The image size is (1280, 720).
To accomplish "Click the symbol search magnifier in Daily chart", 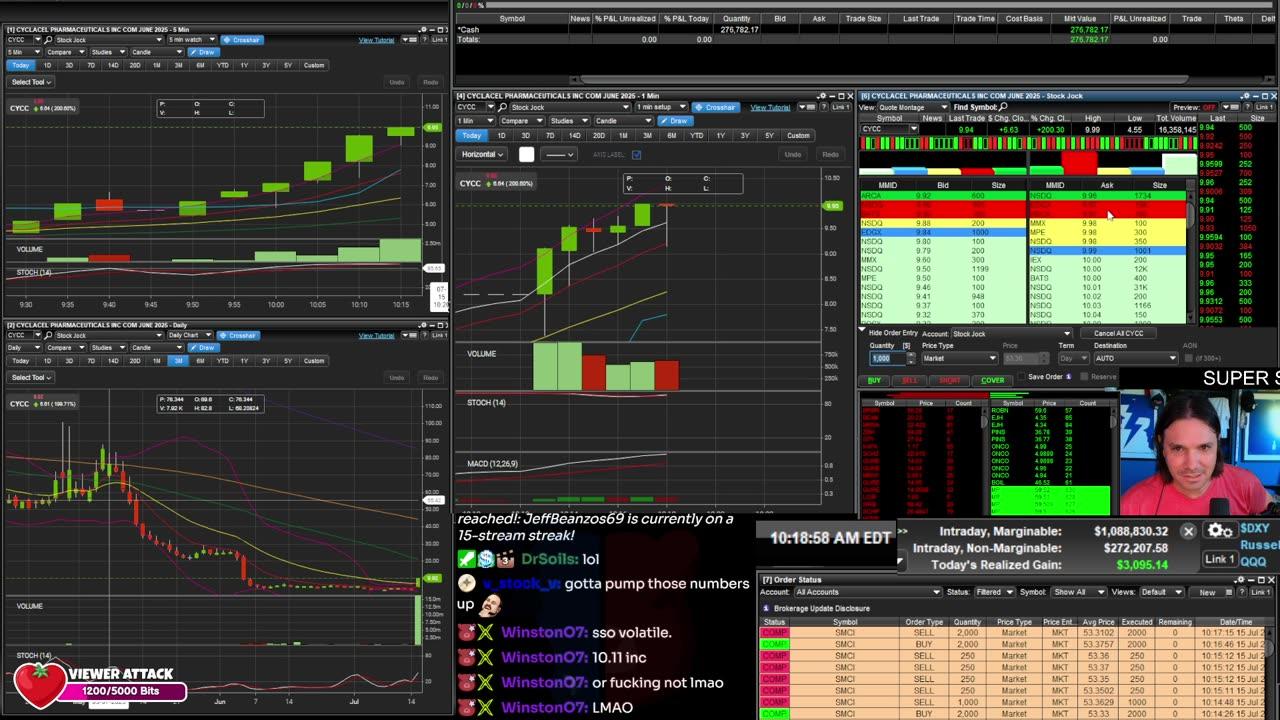I will tap(48, 335).
